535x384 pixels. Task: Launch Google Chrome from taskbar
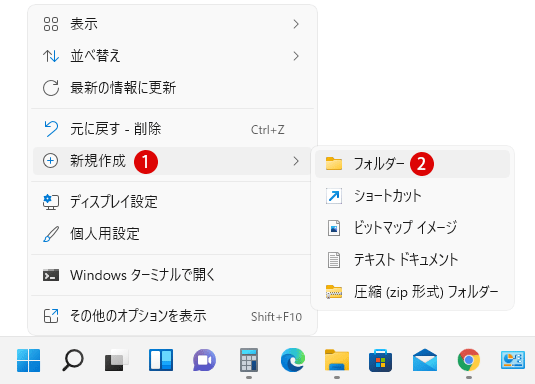coord(469,360)
